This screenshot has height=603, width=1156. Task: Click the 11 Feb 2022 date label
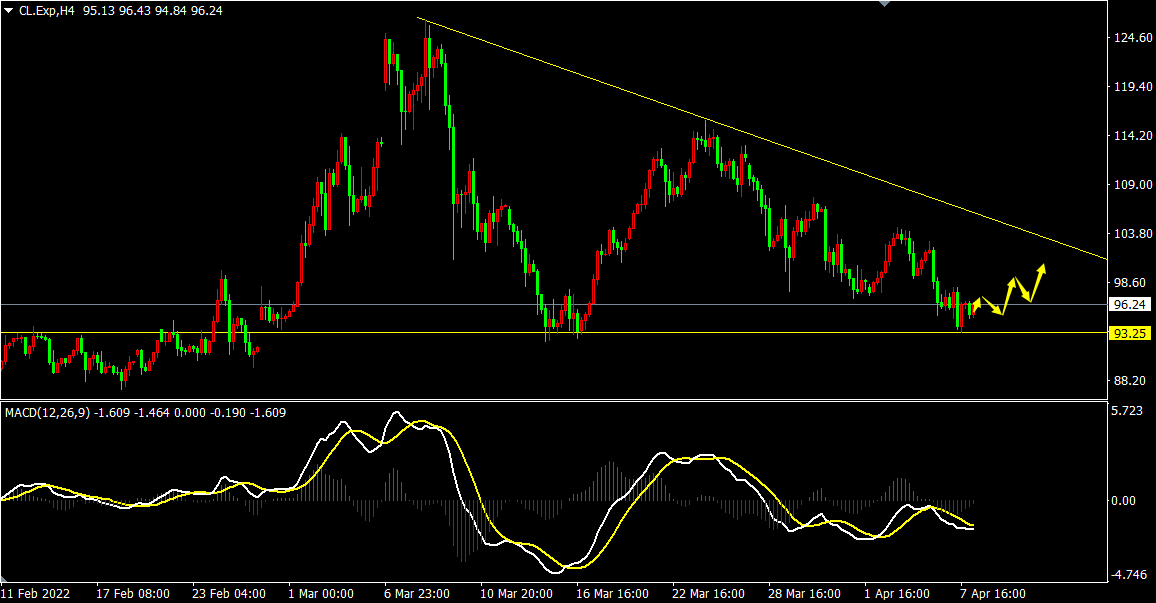point(35,593)
